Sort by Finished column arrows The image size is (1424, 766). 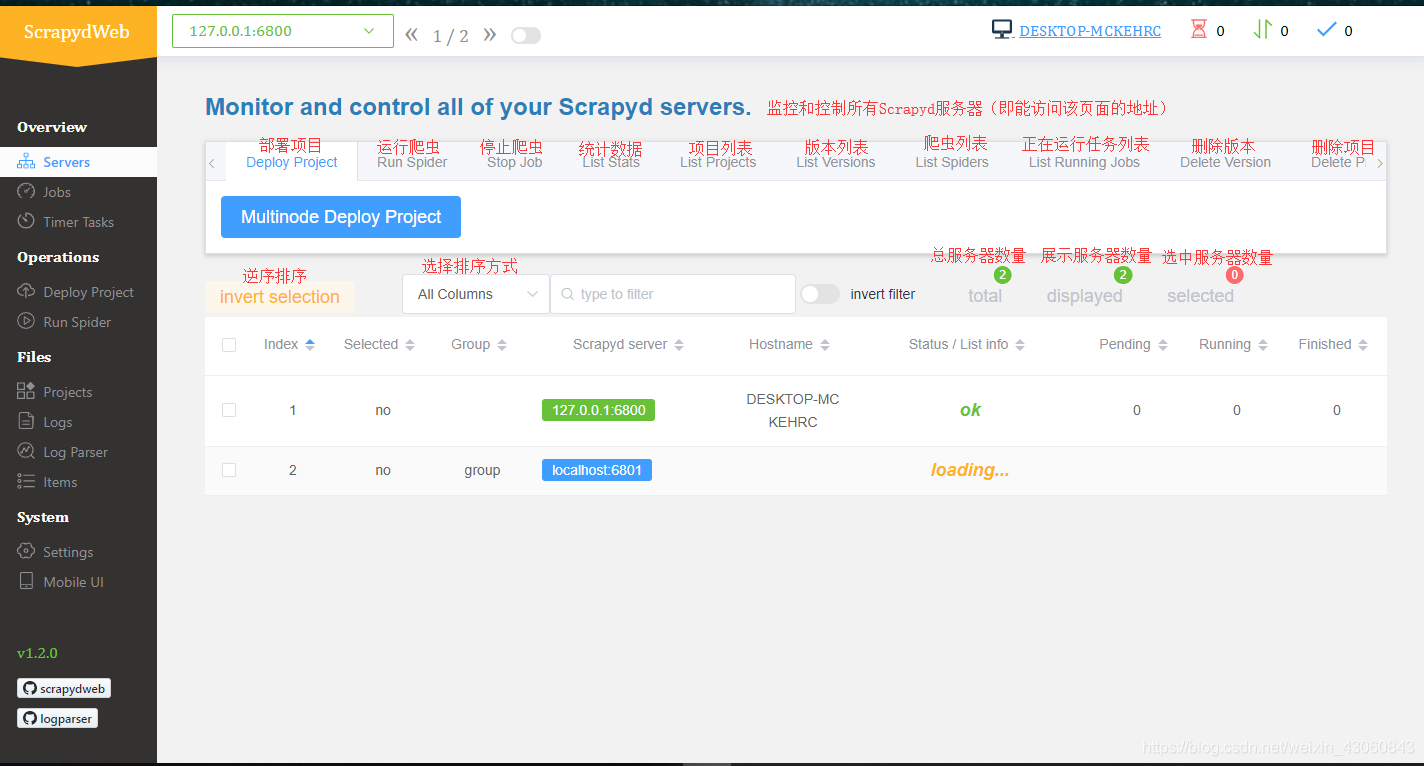tap(1364, 345)
